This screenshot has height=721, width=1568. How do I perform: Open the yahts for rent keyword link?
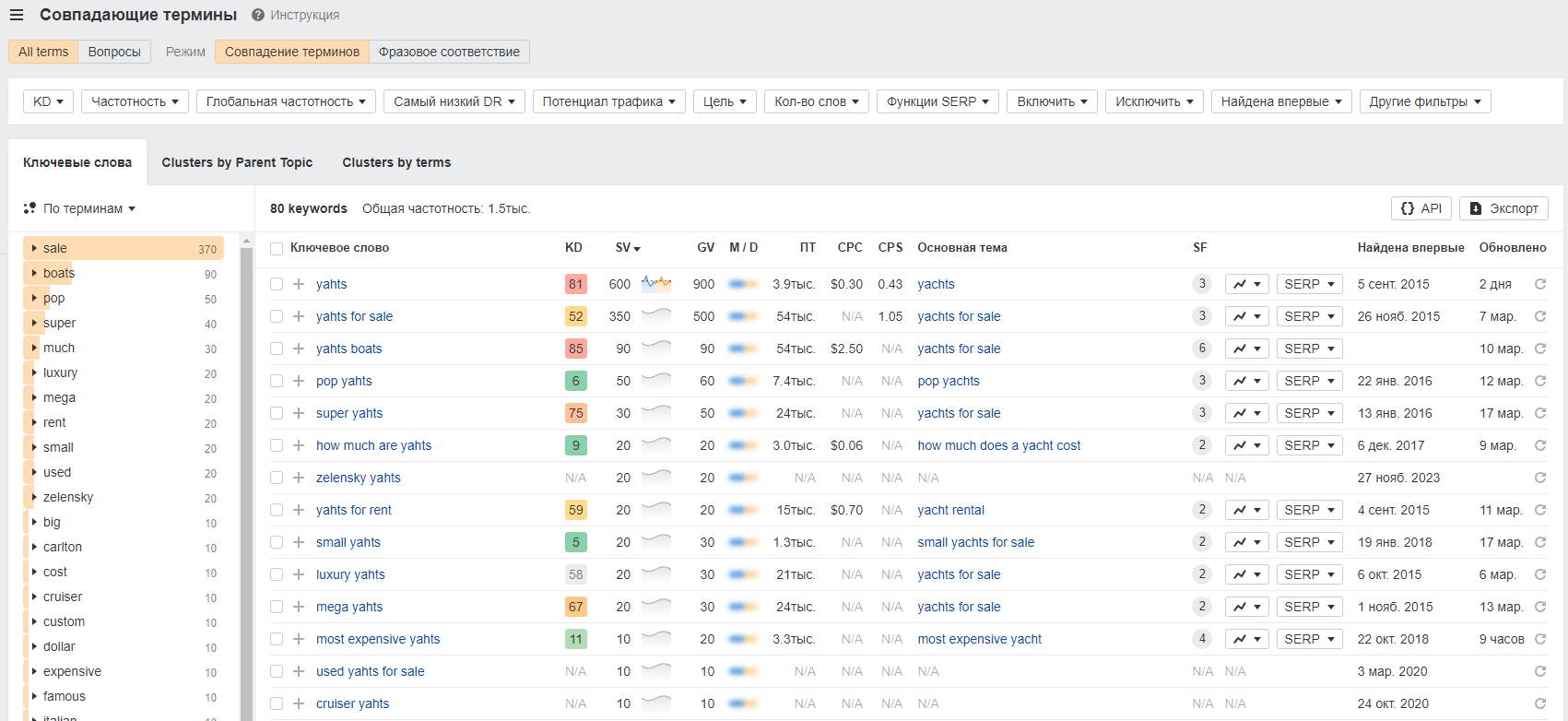click(354, 510)
